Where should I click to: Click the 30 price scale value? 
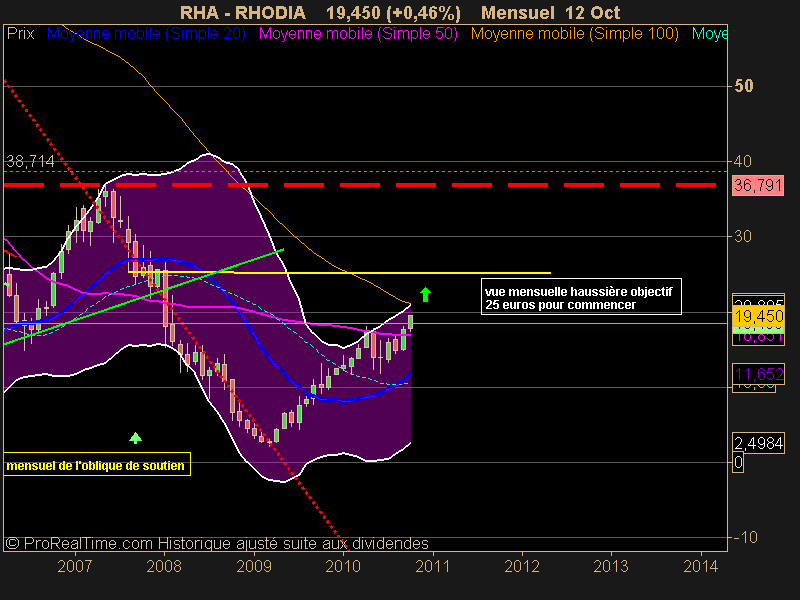743,236
